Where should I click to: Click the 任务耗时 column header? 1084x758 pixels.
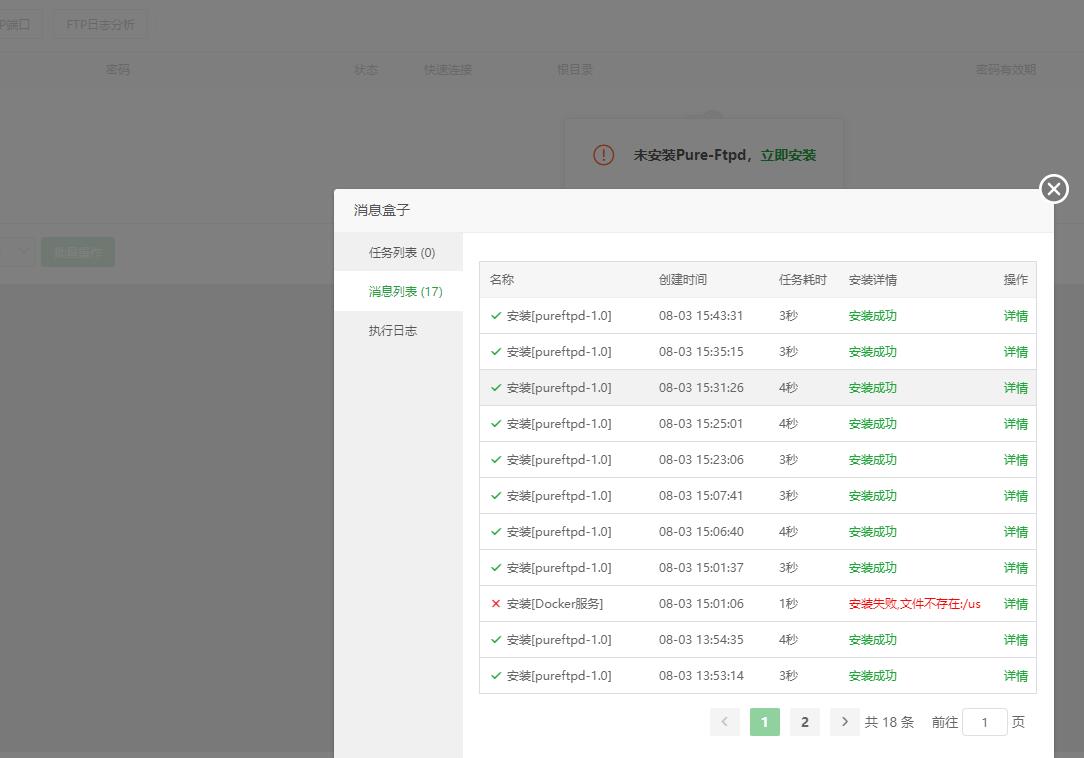pyautogui.click(x=803, y=279)
